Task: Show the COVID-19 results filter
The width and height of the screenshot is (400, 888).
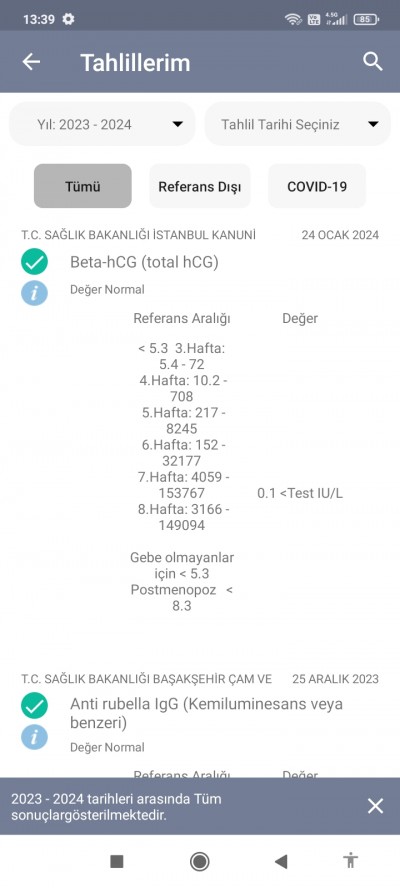Action: click(x=317, y=186)
